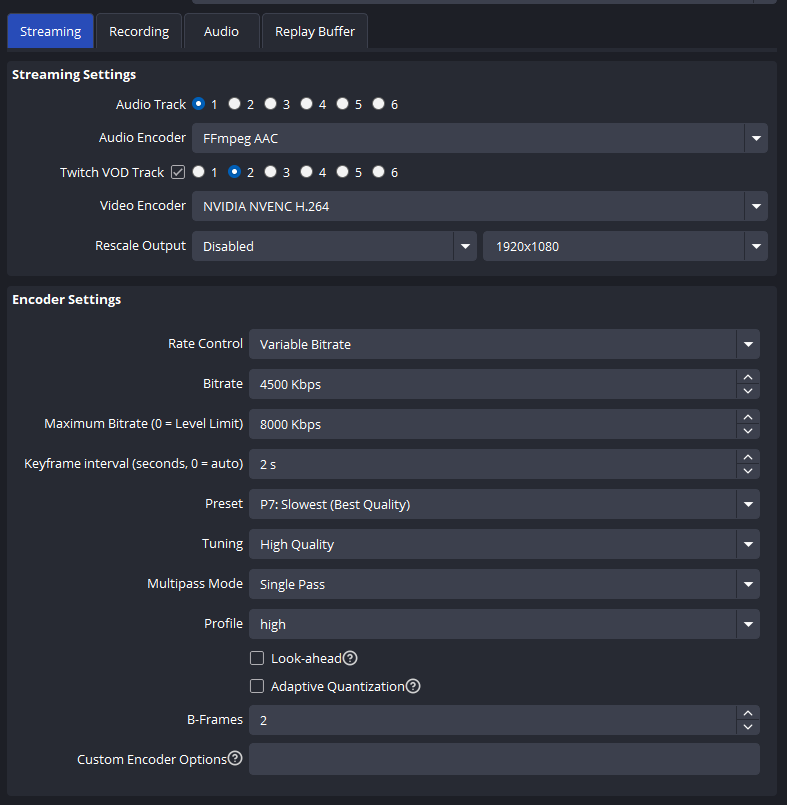Click the Encoder Settings heading
The height and width of the screenshot is (805, 787).
[67, 299]
